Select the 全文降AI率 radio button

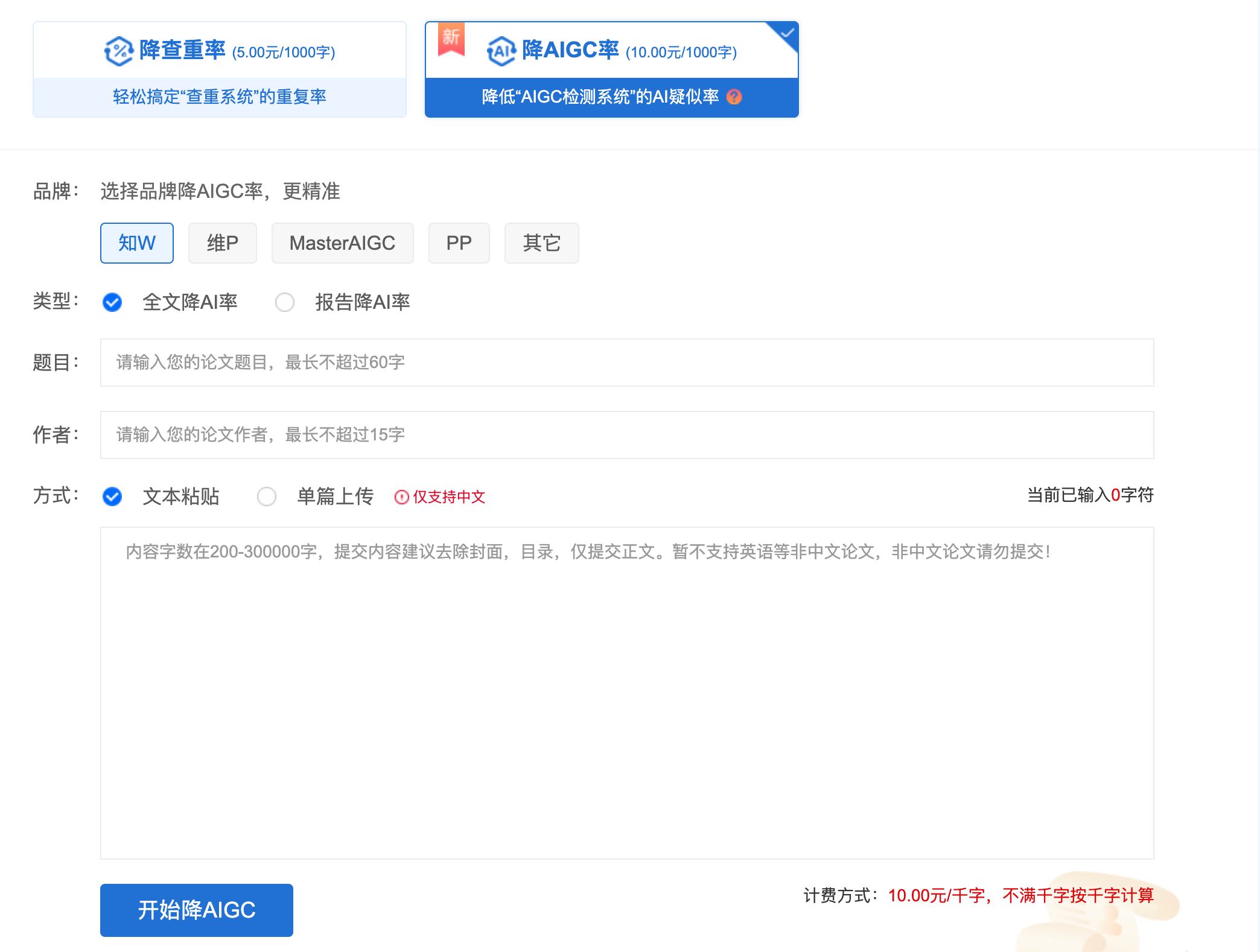pyautogui.click(x=112, y=302)
